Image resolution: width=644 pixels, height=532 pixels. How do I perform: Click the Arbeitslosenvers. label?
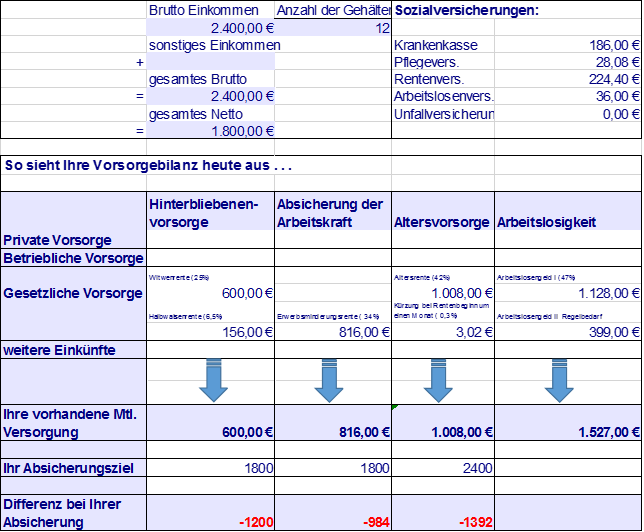pos(444,96)
